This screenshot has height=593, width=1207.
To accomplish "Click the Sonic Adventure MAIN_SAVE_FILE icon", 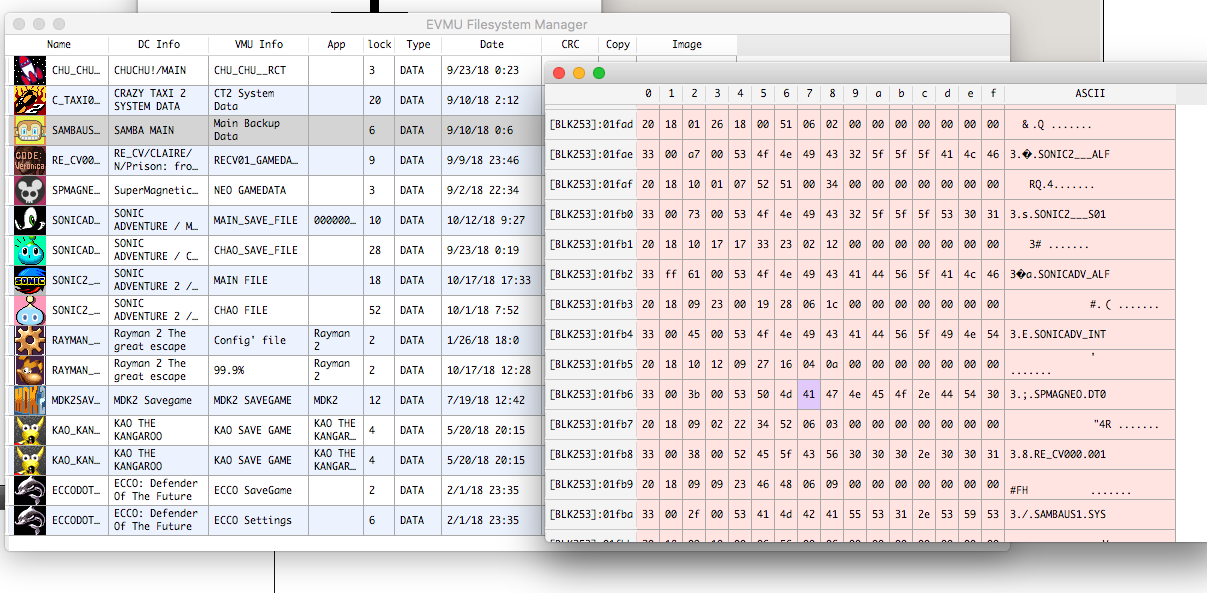I will click(30, 220).
